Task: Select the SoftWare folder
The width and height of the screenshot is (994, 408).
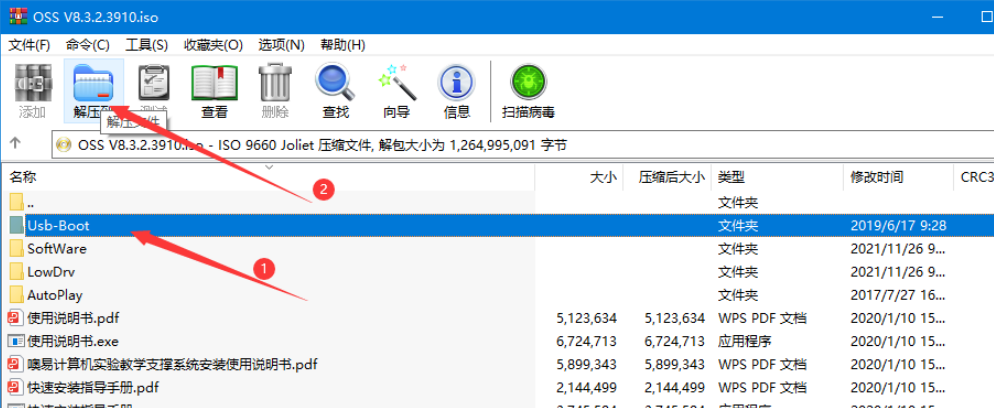Action: pyautogui.click(x=57, y=248)
